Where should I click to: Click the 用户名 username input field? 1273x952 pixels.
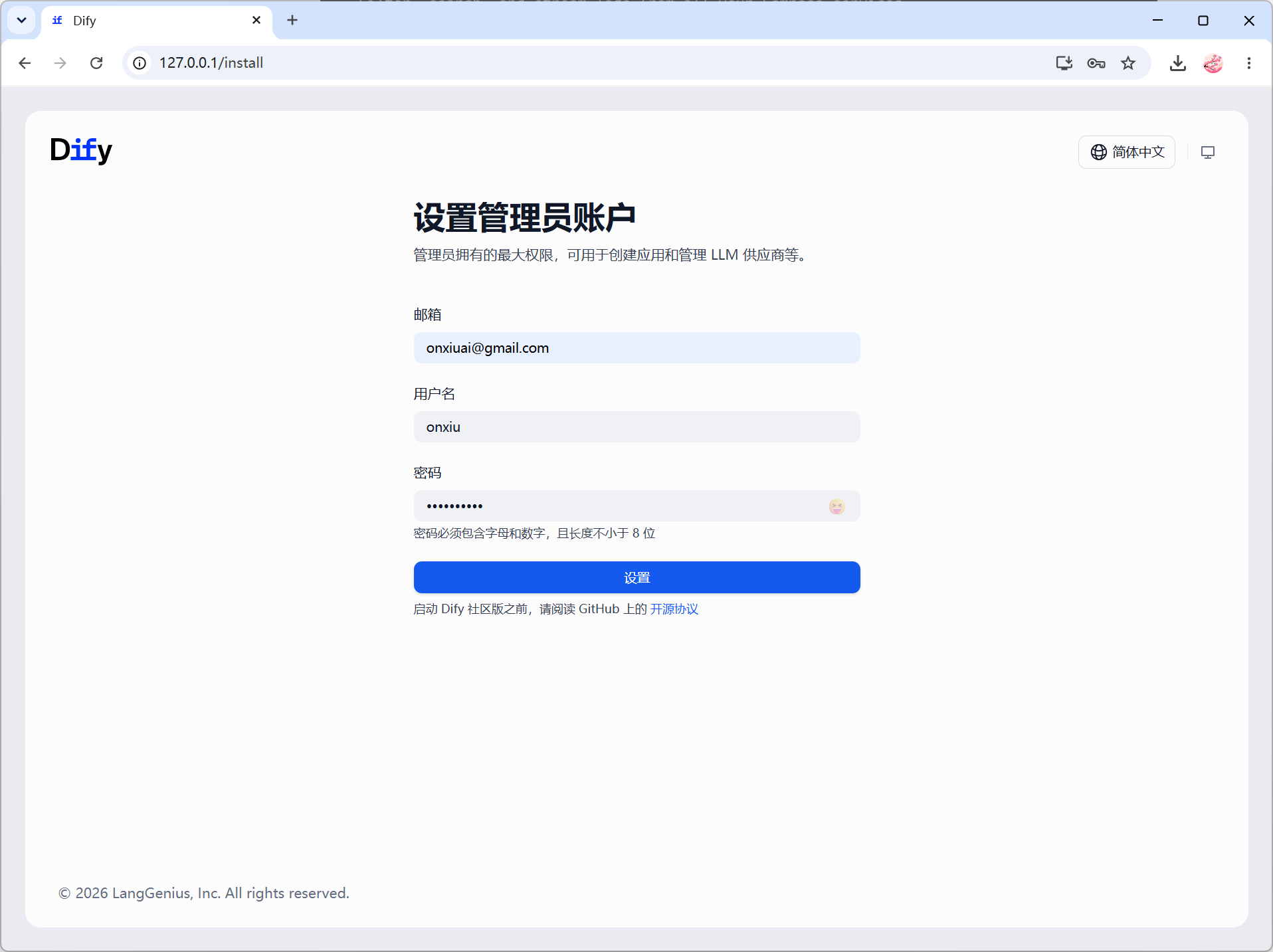[x=636, y=427]
